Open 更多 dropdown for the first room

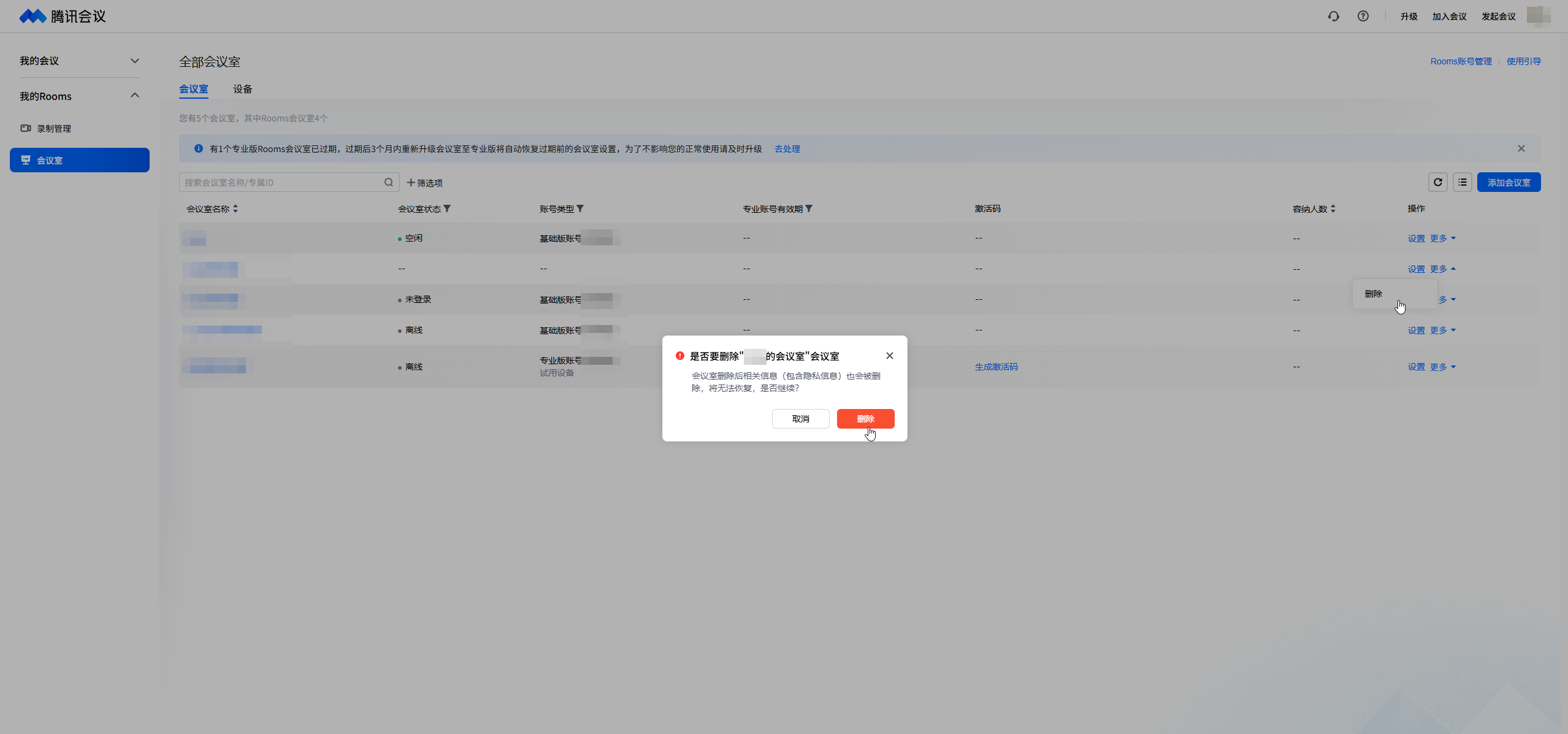1442,238
